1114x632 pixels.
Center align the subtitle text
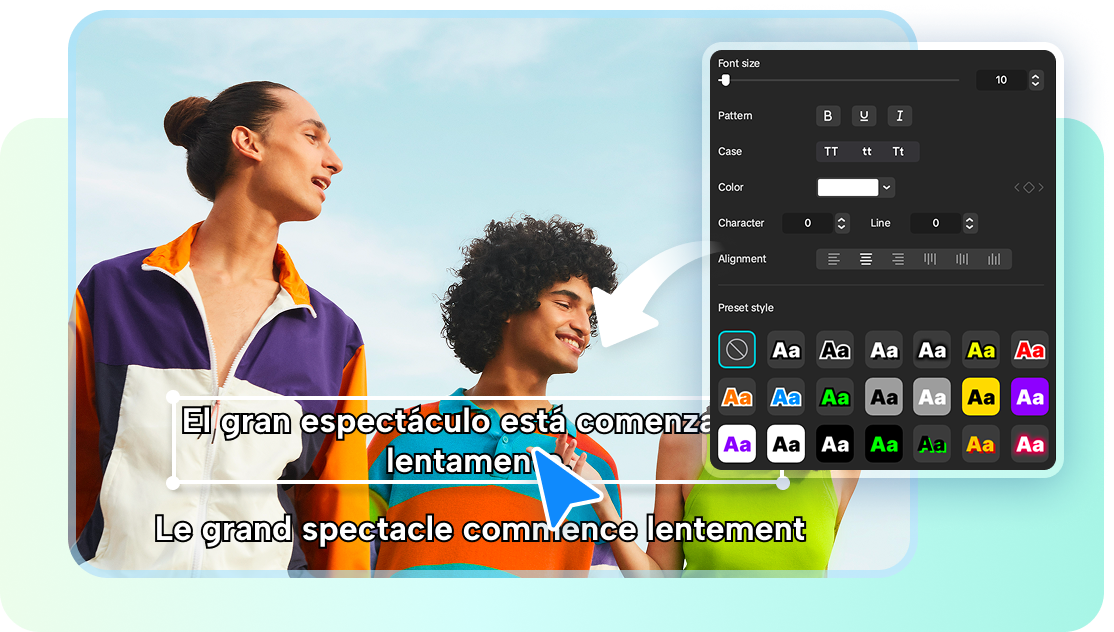866,259
